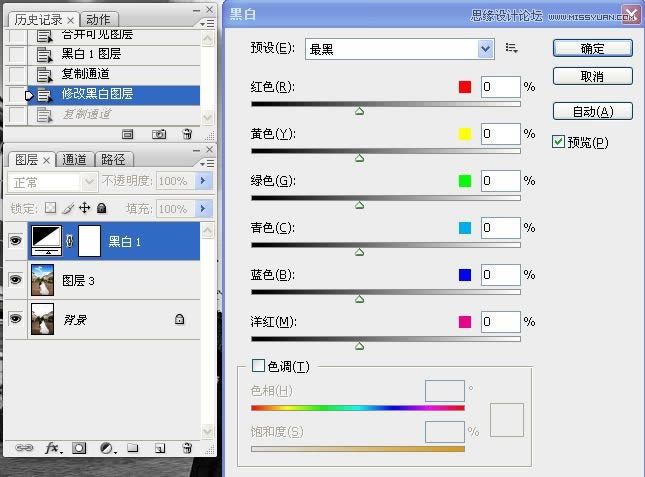
Task: Click the link layers chain icon
Action: pyautogui.click(x=24, y=449)
